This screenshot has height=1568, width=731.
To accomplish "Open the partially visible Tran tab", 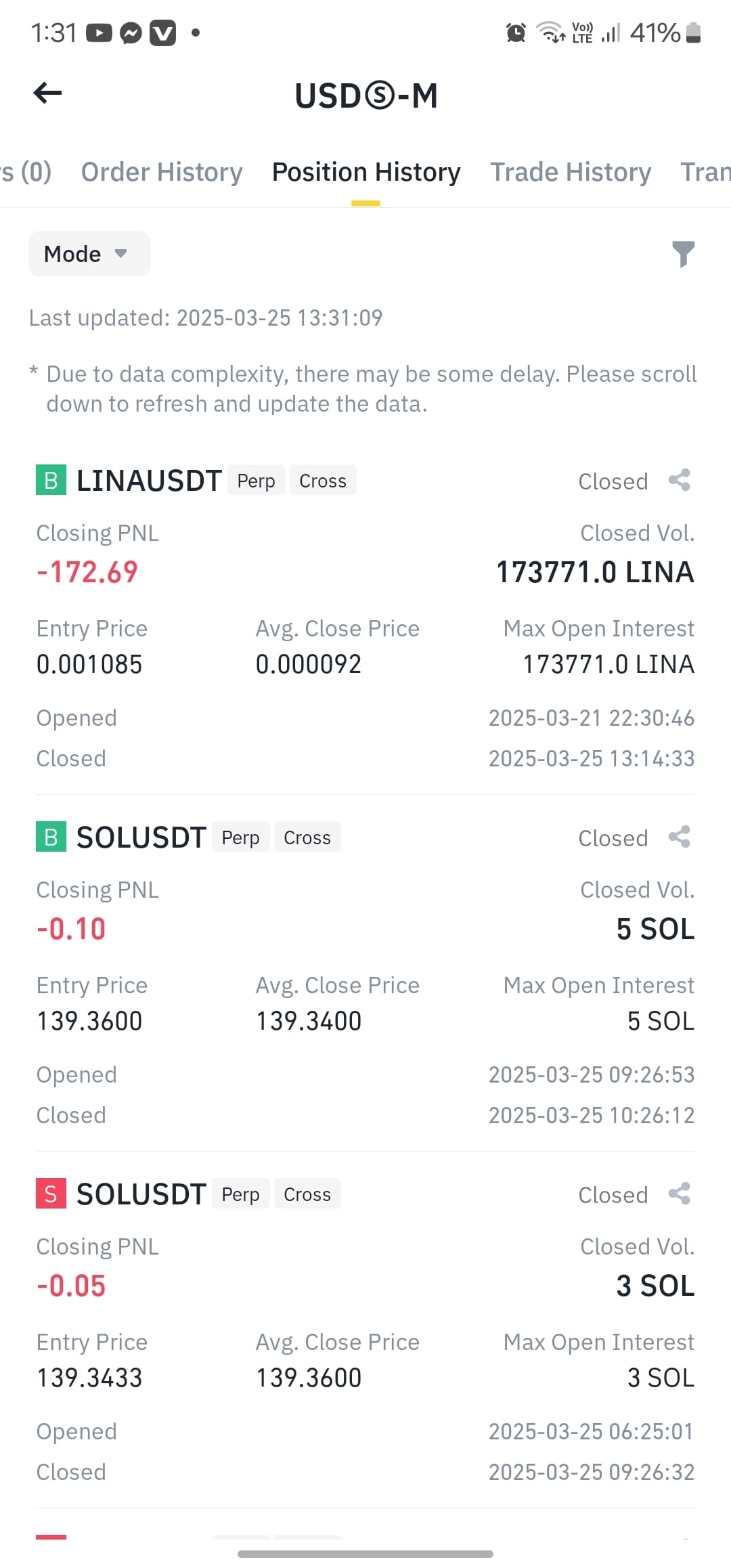I will (705, 172).
